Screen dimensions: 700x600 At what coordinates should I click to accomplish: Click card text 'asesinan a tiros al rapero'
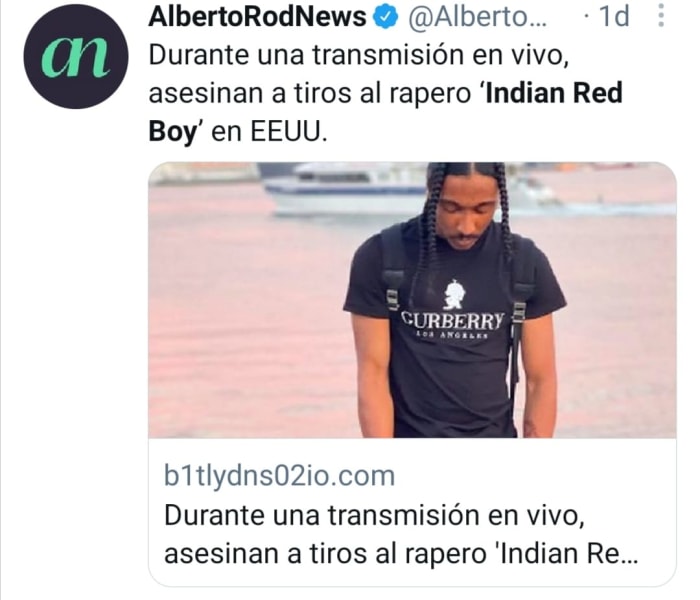tap(325, 554)
